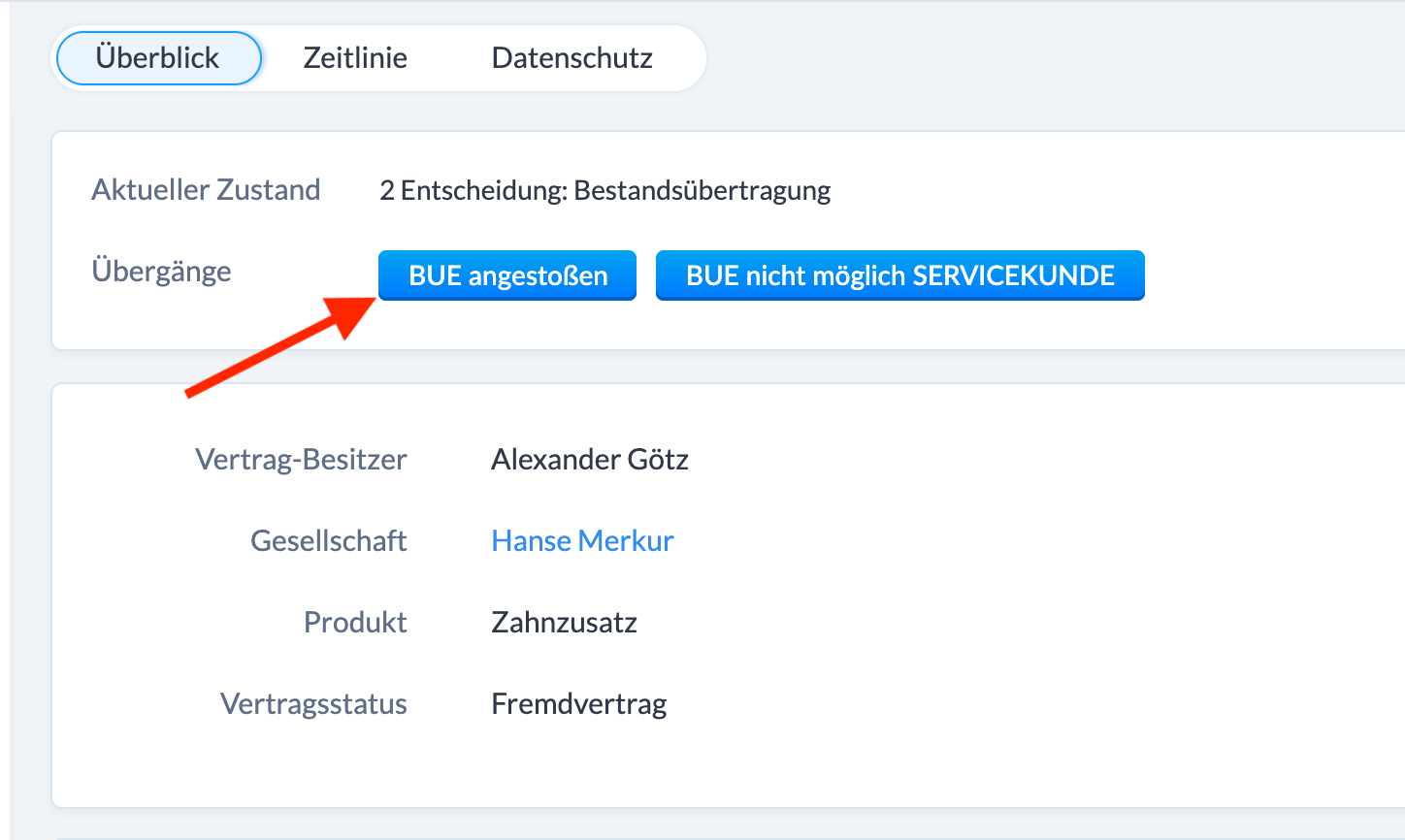Click the BUE angestoßen button
Screen dimensions: 1405x840
click(x=506, y=275)
